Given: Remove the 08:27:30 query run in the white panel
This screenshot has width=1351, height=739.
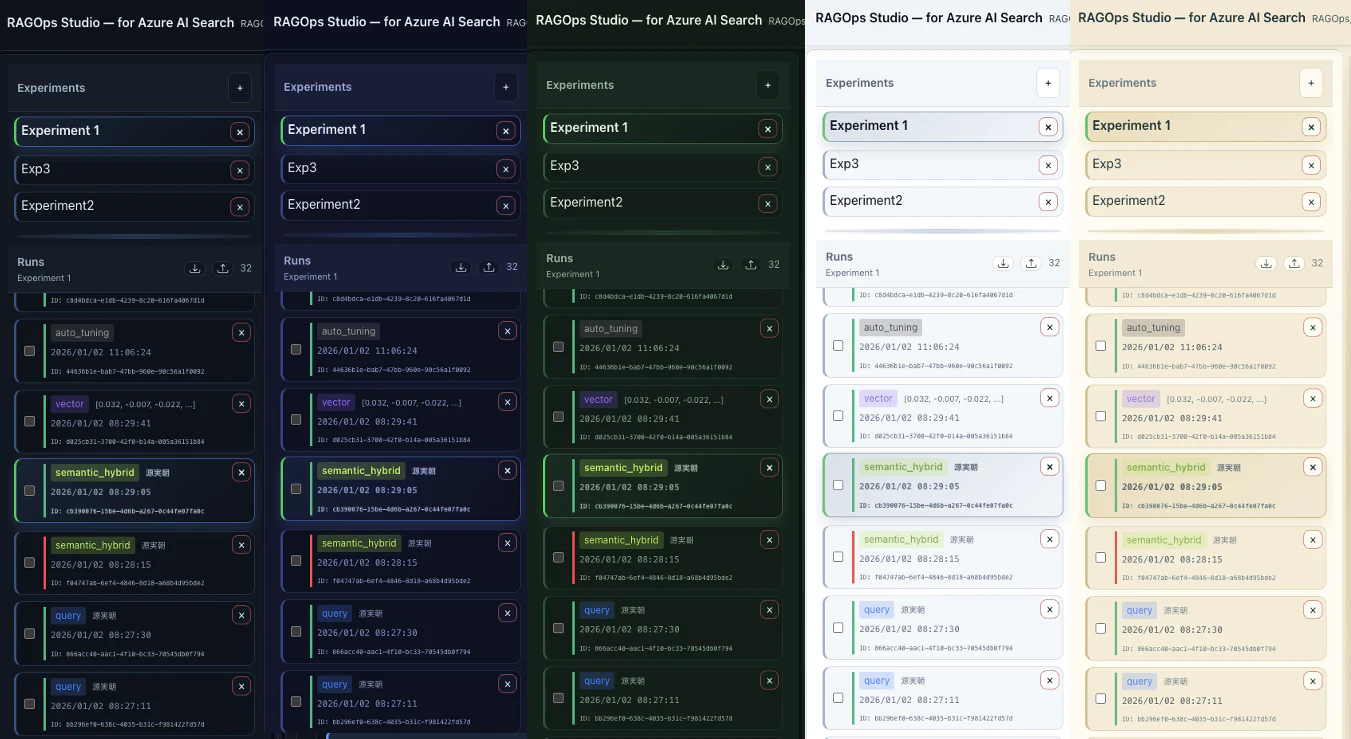Looking at the screenshot, I should [1049, 609].
